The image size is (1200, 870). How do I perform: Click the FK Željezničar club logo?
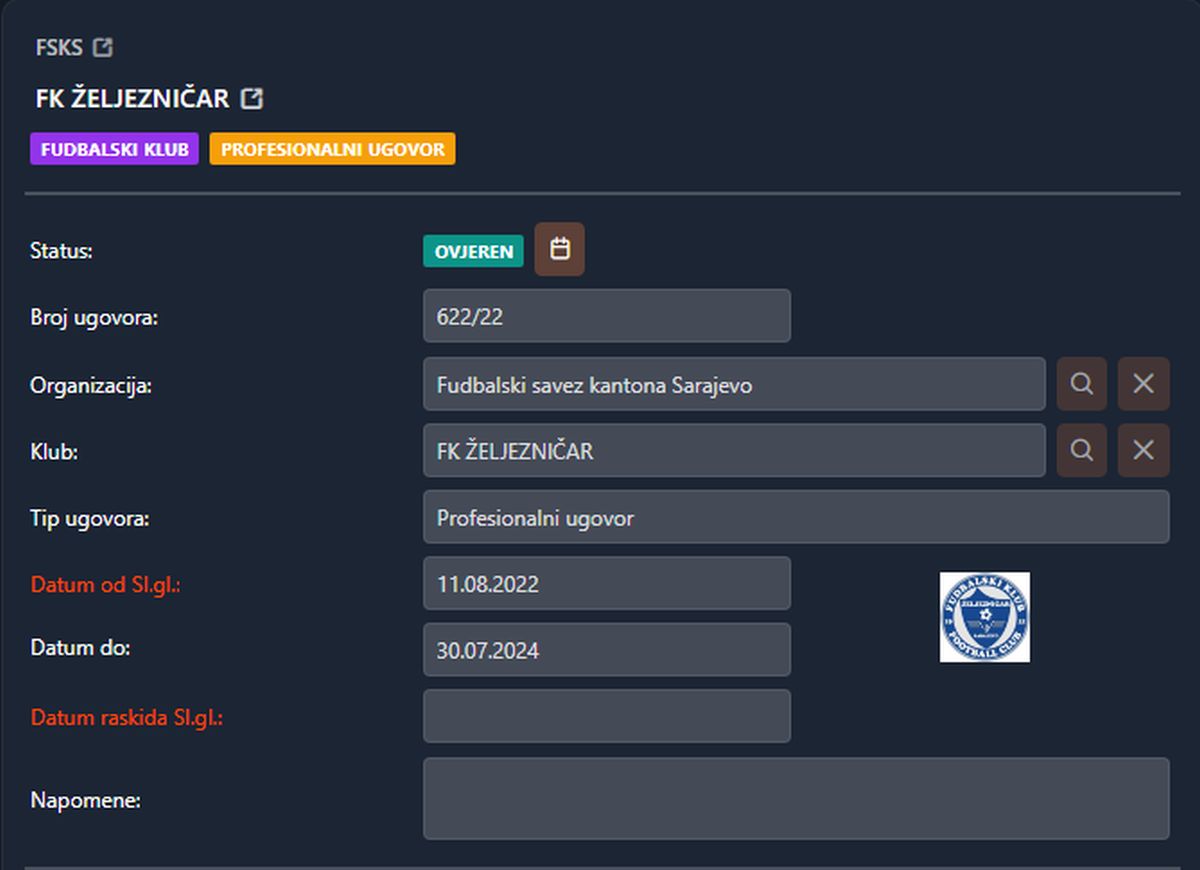(x=984, y=617)
